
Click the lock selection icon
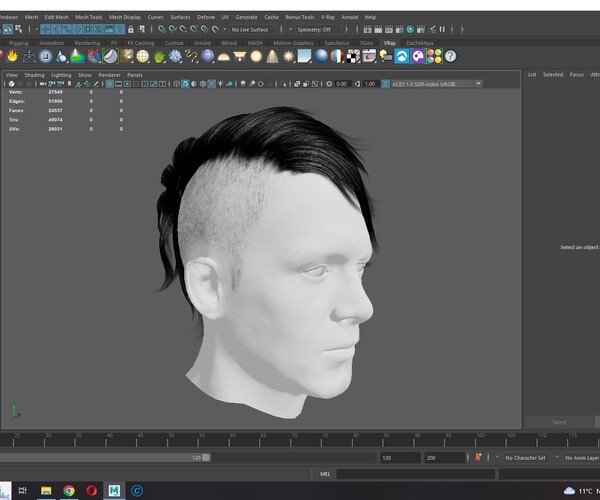point(131,29)
